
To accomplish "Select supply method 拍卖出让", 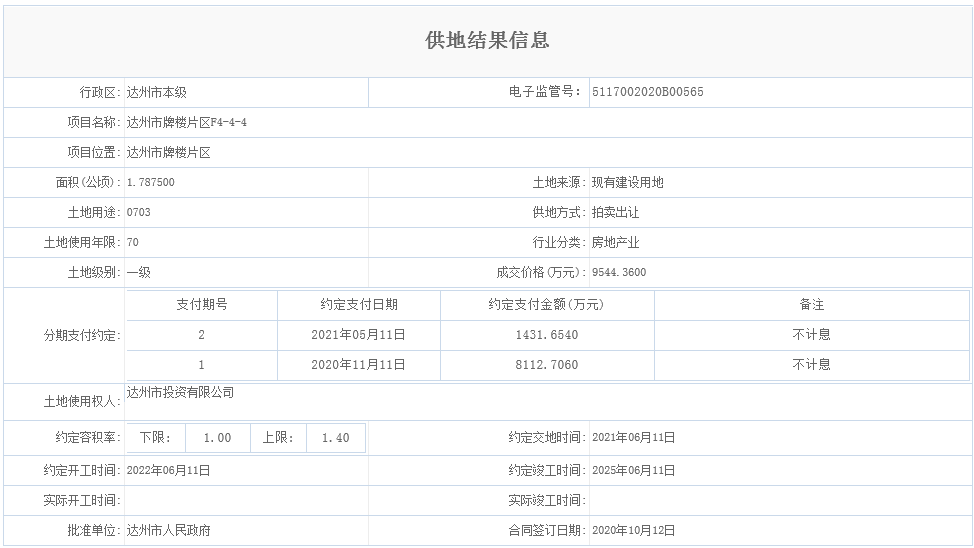I will pyautogui.click(x=615, y=212).
